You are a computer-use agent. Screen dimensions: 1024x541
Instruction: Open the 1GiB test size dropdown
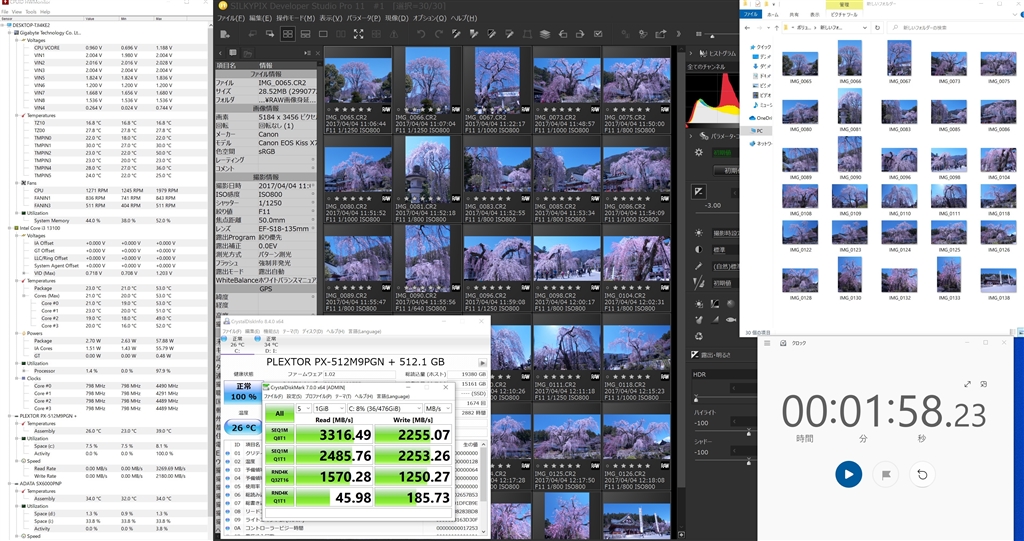point(328,408)
